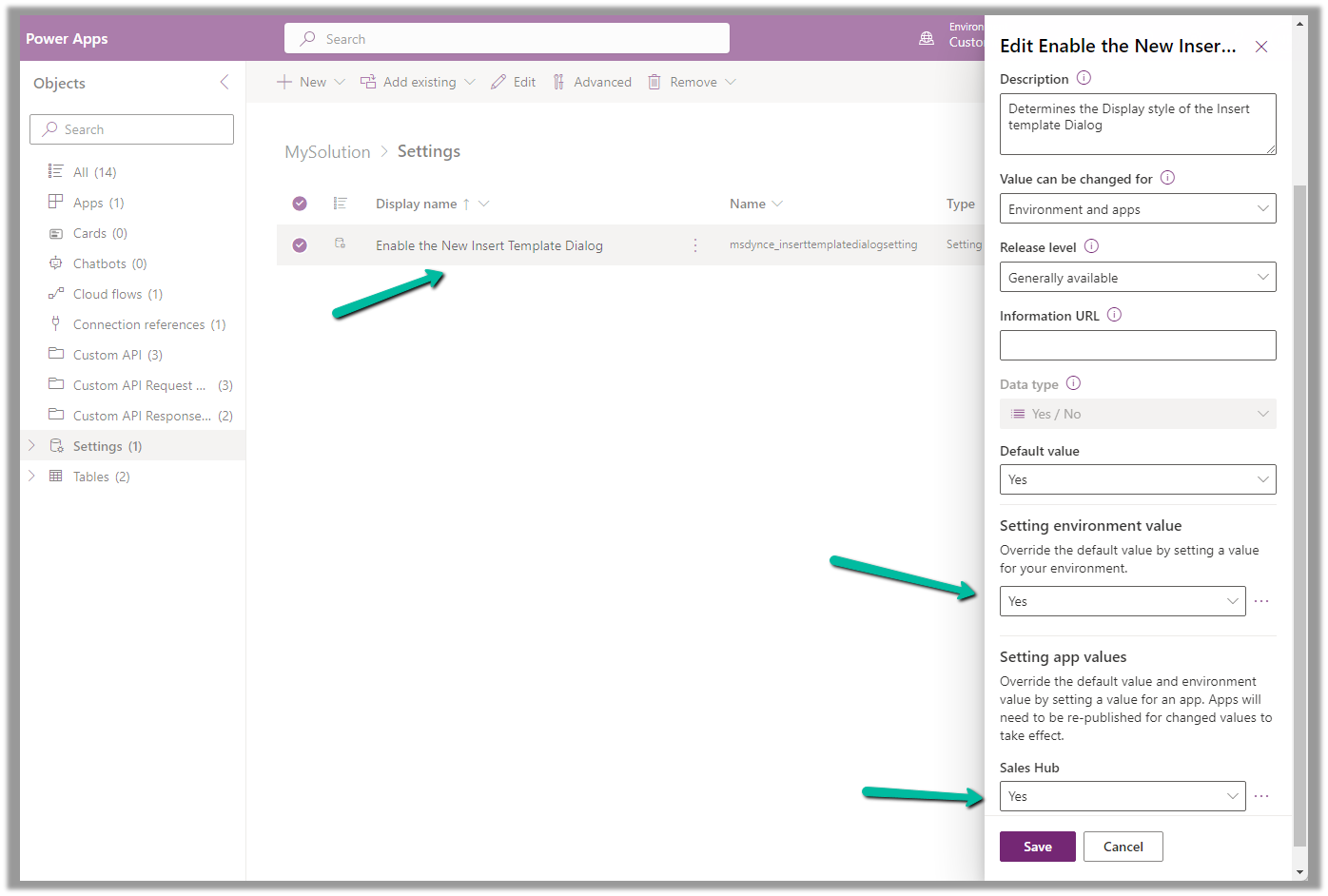Click the Description info icon
Viewport: 1328px width, 896px height.
click(x=1084, y=78)
